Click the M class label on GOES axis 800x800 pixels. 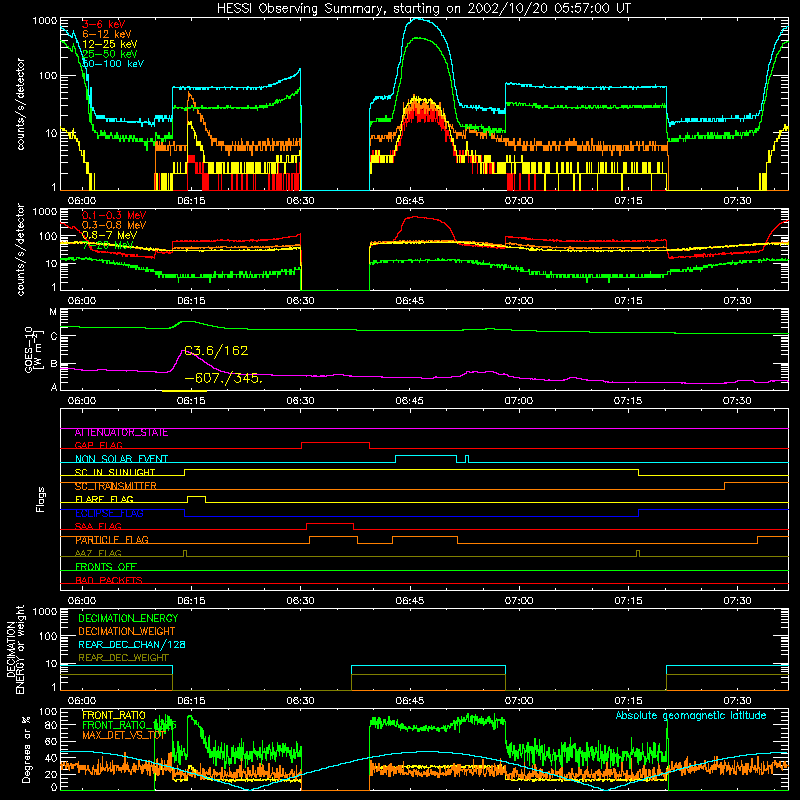click(x=53, y=312)
